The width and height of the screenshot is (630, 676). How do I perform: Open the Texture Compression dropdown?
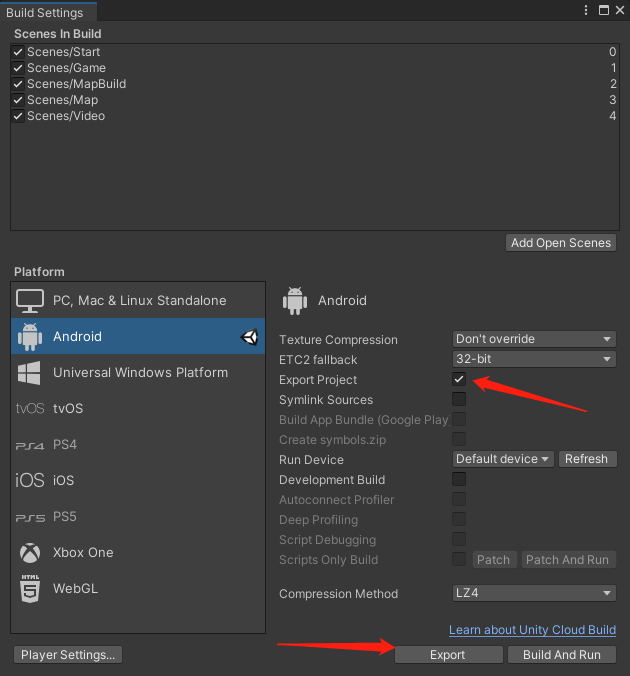click(x=534, y=339)
